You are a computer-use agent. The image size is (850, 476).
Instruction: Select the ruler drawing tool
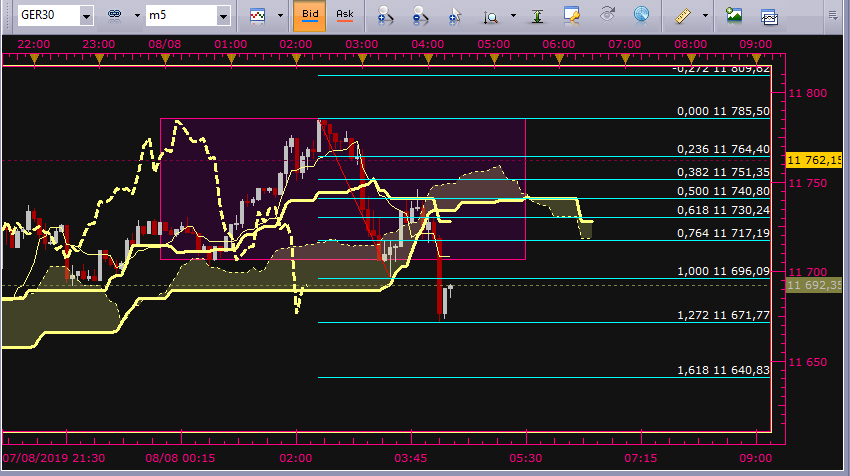683,16
